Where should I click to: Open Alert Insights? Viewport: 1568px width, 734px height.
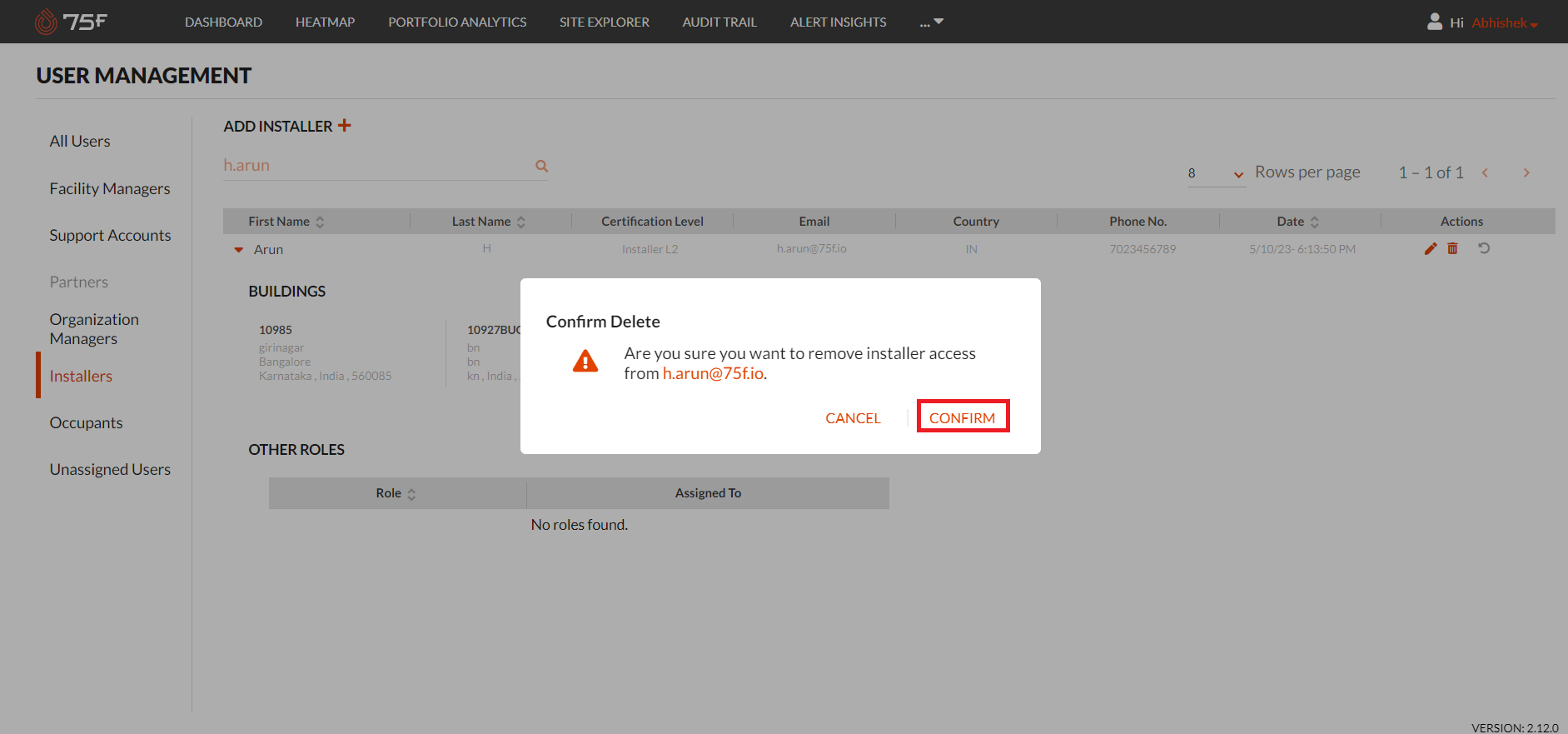(x=838, y=22)
